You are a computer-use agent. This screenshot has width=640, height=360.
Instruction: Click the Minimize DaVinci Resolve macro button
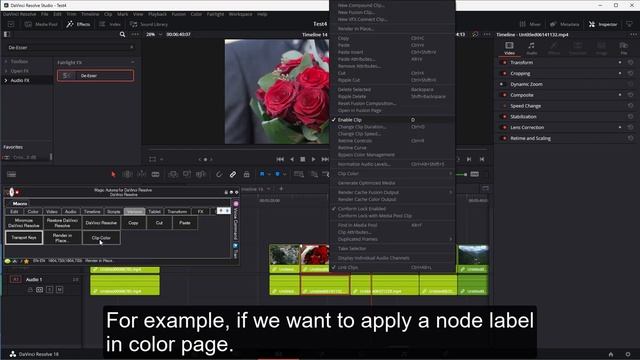coord(24,223)
